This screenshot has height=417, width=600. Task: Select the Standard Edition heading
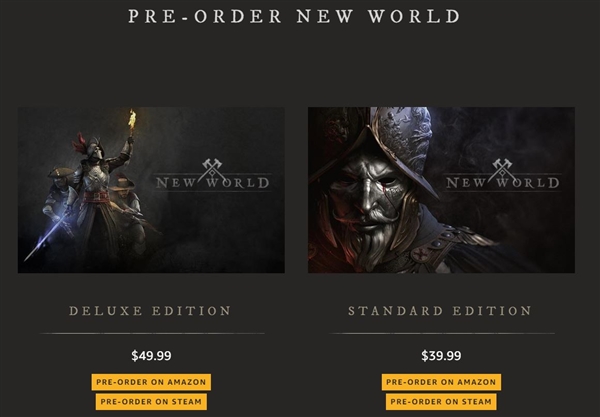pos(440,311)
